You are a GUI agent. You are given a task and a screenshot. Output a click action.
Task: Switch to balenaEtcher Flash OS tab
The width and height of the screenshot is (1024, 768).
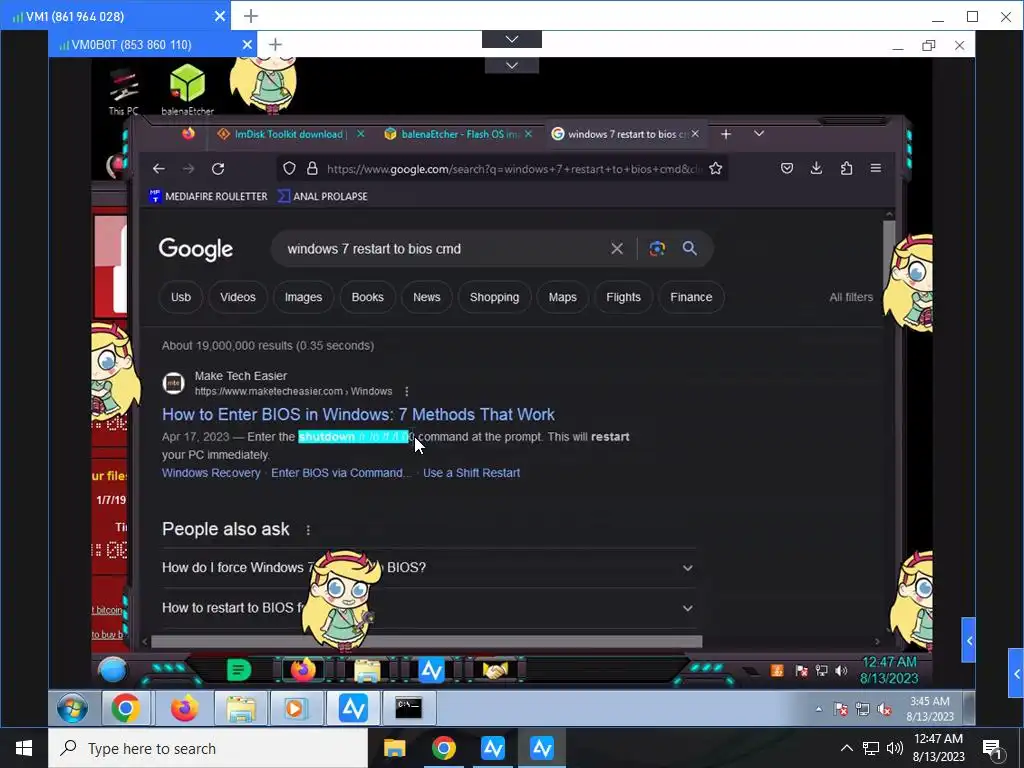click(x=460, y=134)
